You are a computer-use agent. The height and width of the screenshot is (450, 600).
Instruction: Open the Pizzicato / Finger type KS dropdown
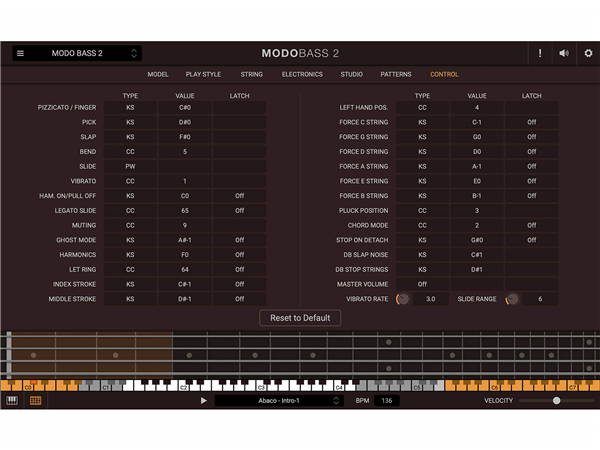[x=130, y=107]
